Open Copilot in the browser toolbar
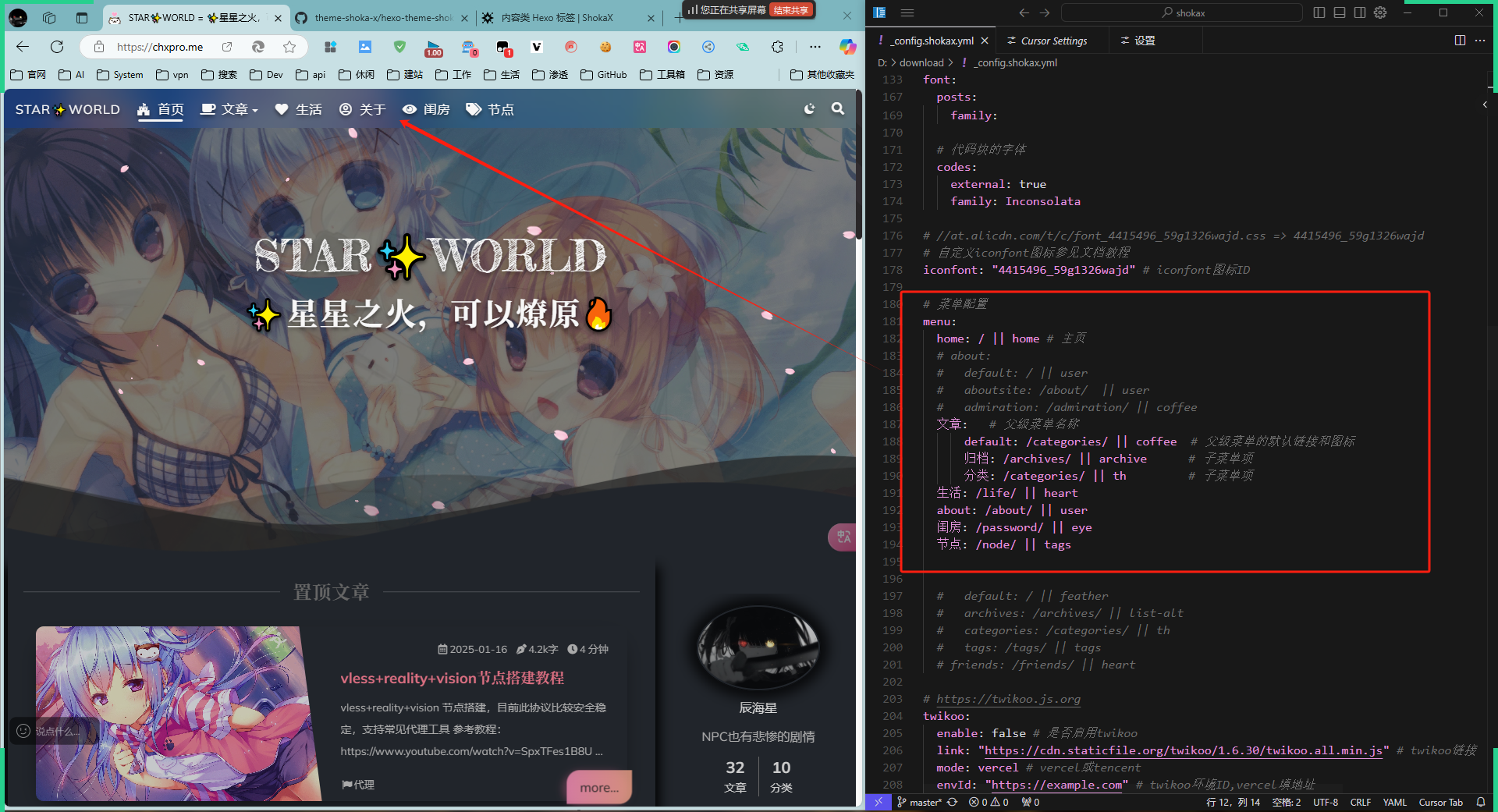Viewport: 1498px width, 812px height. [847, 47]
